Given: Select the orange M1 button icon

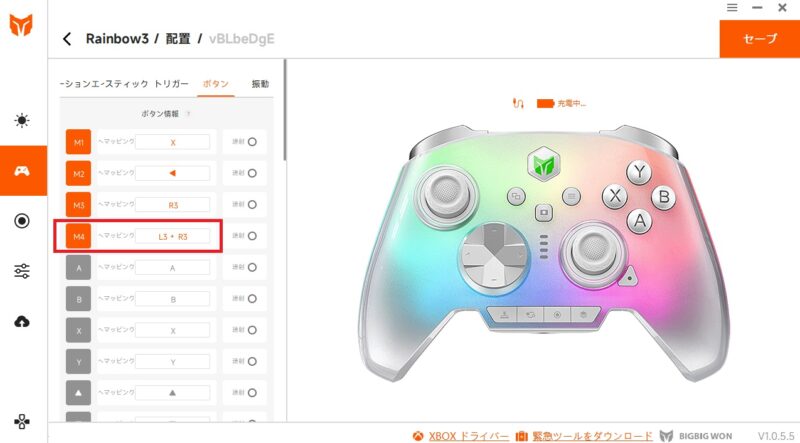Looking at the screenshot, I should tap(79, 142).
